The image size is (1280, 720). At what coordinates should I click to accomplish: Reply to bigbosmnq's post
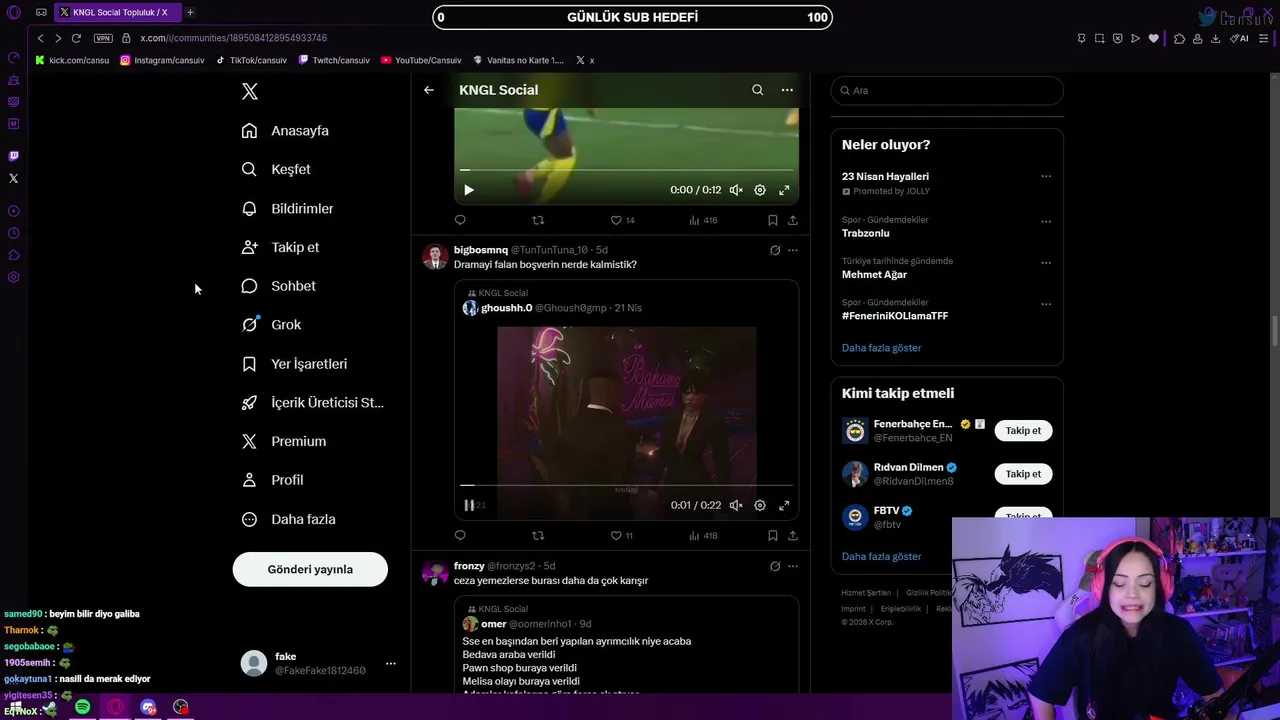pos(460,536)
